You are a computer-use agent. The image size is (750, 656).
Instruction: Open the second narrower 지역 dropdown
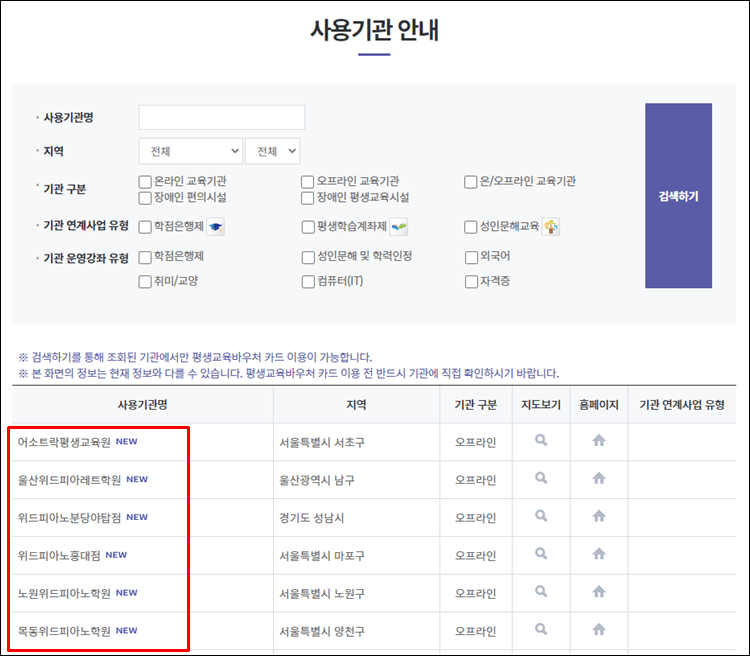click(x=273, y=151)
